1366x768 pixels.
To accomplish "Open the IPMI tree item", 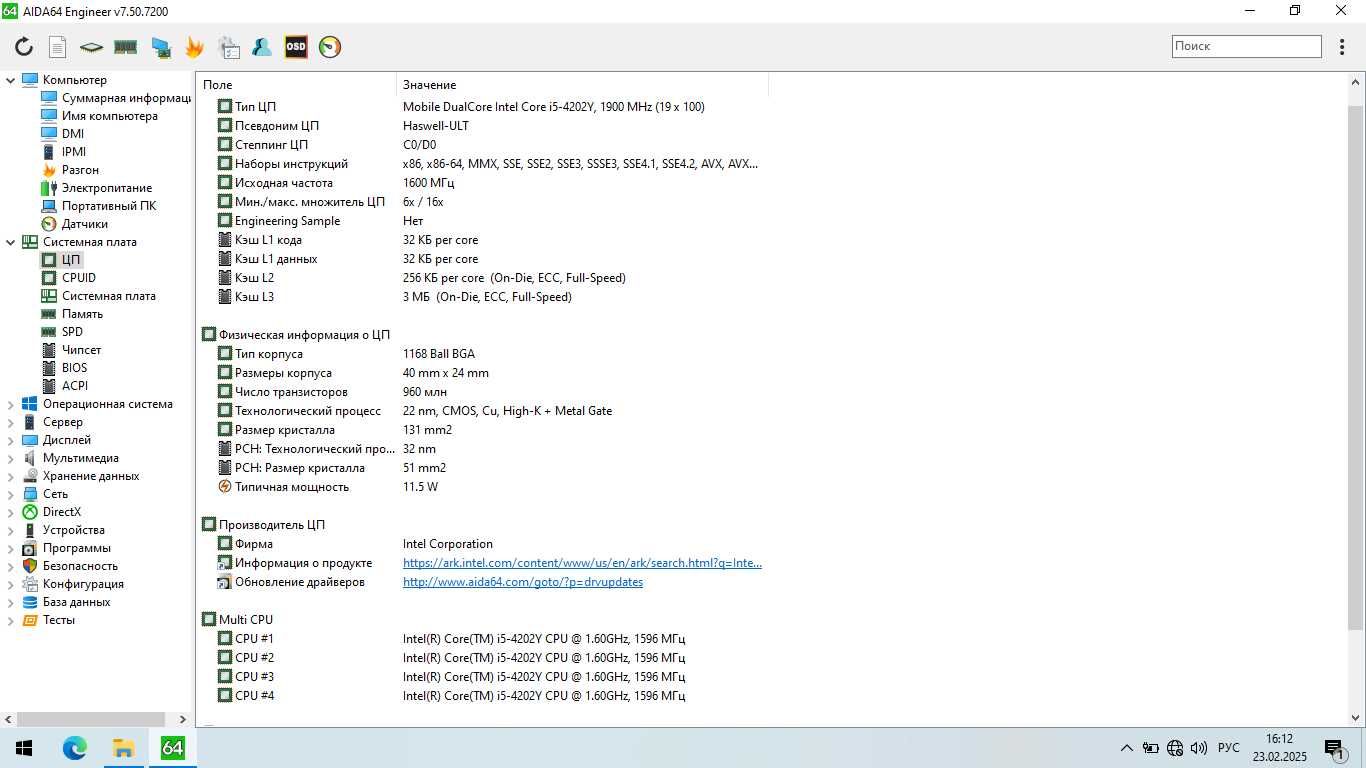I will pyautogui.click(x=63, y=152).
